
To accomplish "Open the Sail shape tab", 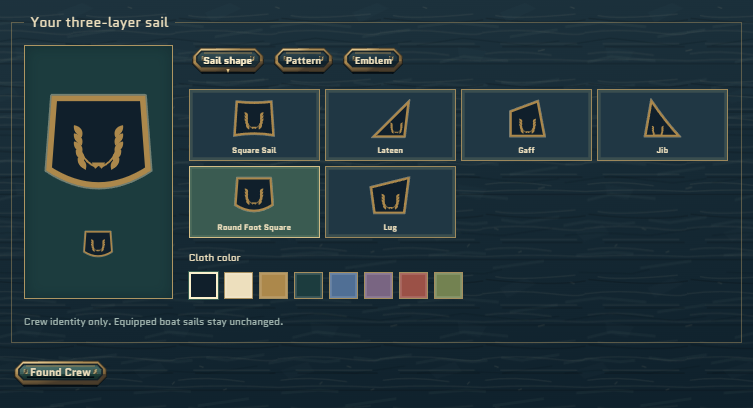I will tap(228, 60).
